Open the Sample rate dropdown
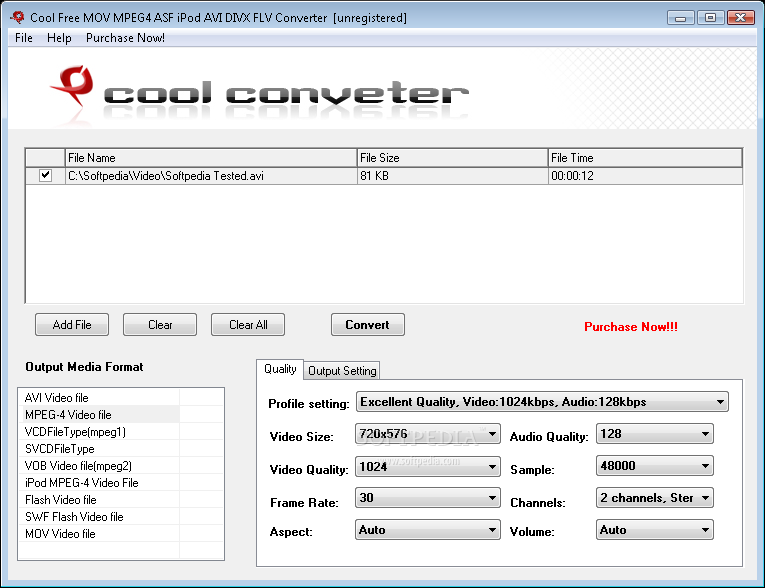Image resolution: width=765 pixels, height=588 pixels. [x=655, y=466]
